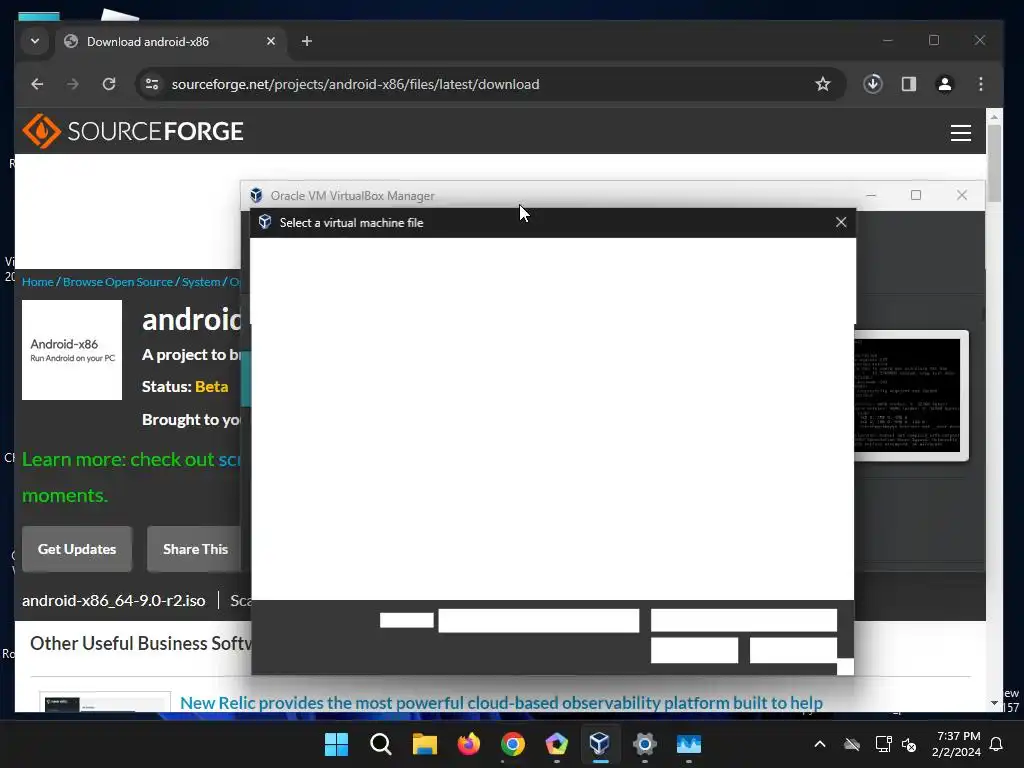
Task: Open the SourceForge hamburger menu
Action: point(961,133)
